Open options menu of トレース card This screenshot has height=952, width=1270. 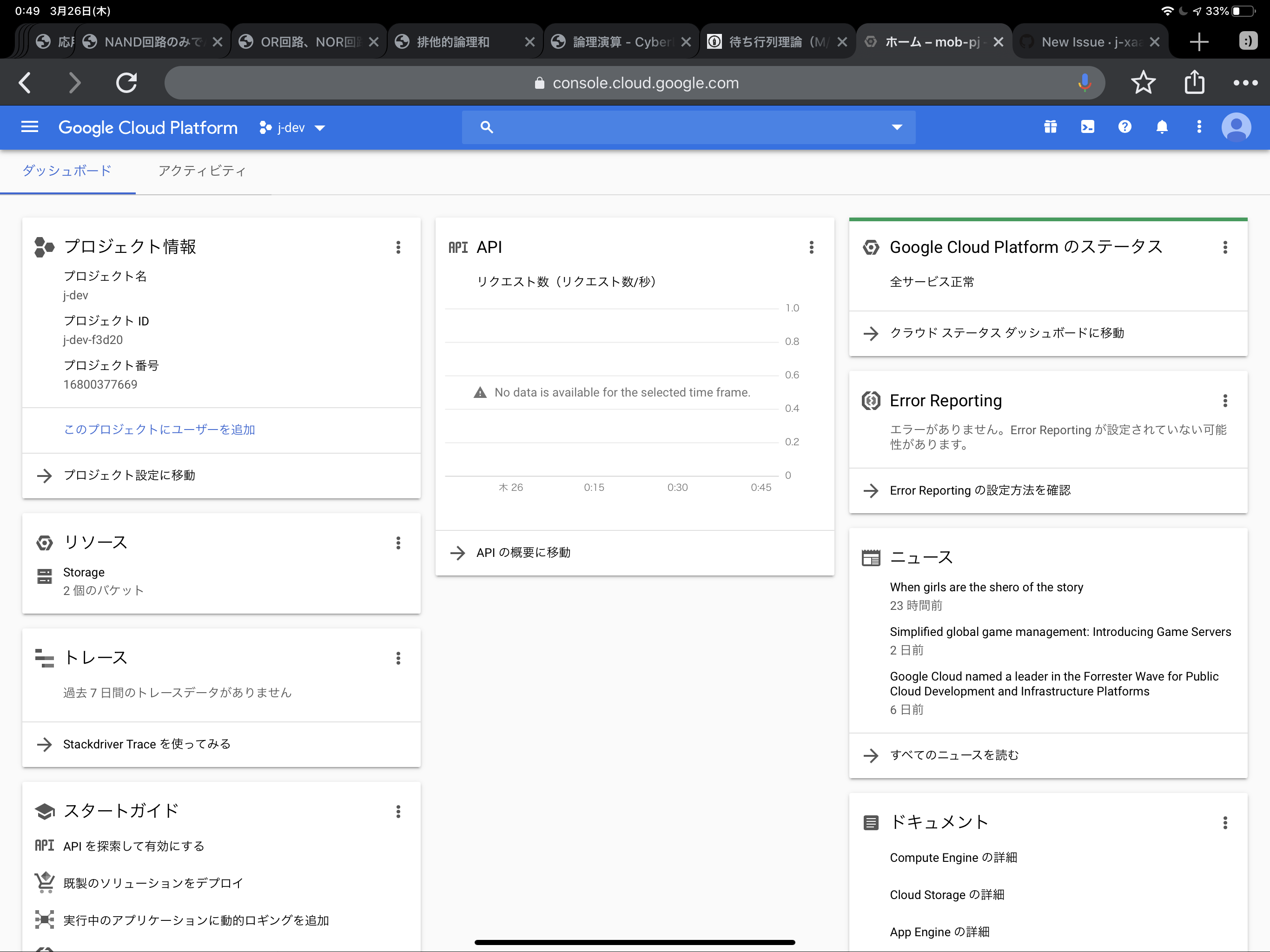(398, 658)
